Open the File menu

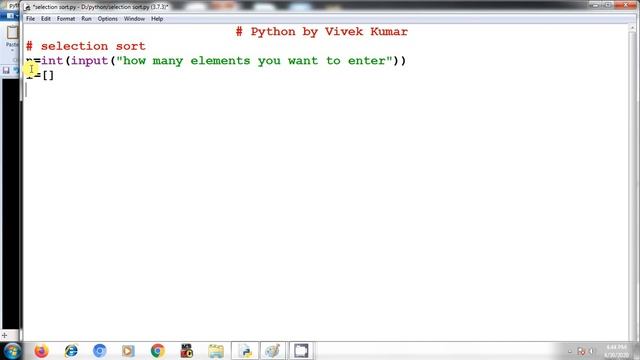[30, 19]
